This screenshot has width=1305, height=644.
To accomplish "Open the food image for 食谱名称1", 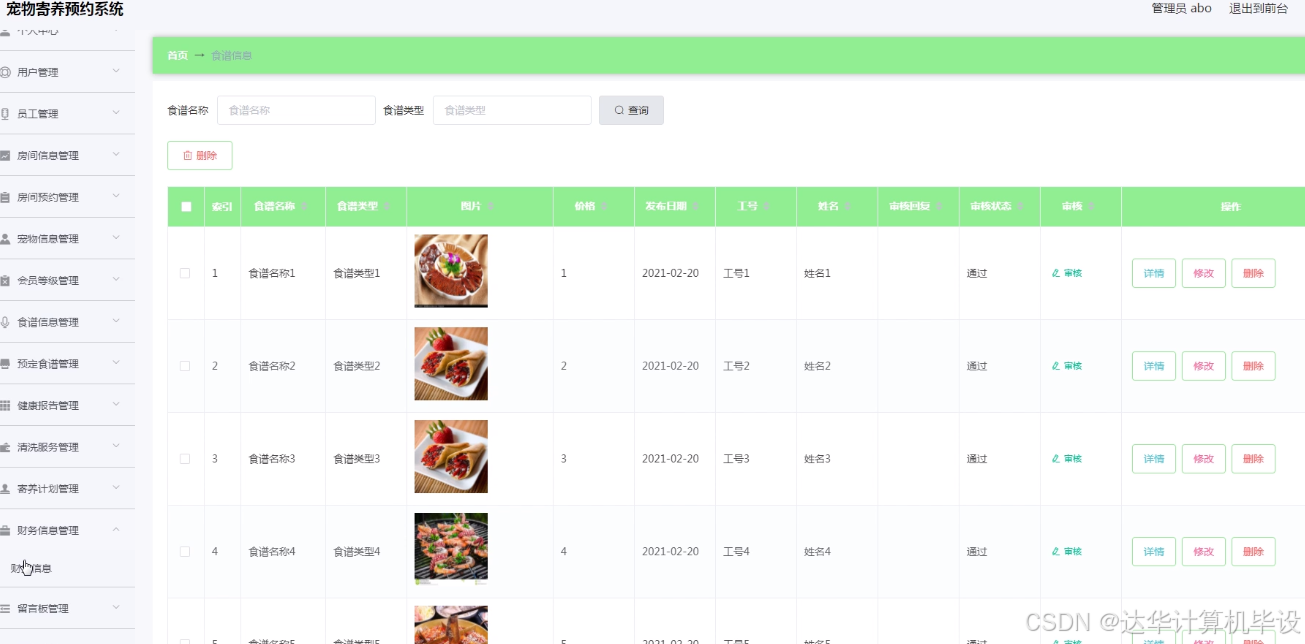I will pos(451,271).
